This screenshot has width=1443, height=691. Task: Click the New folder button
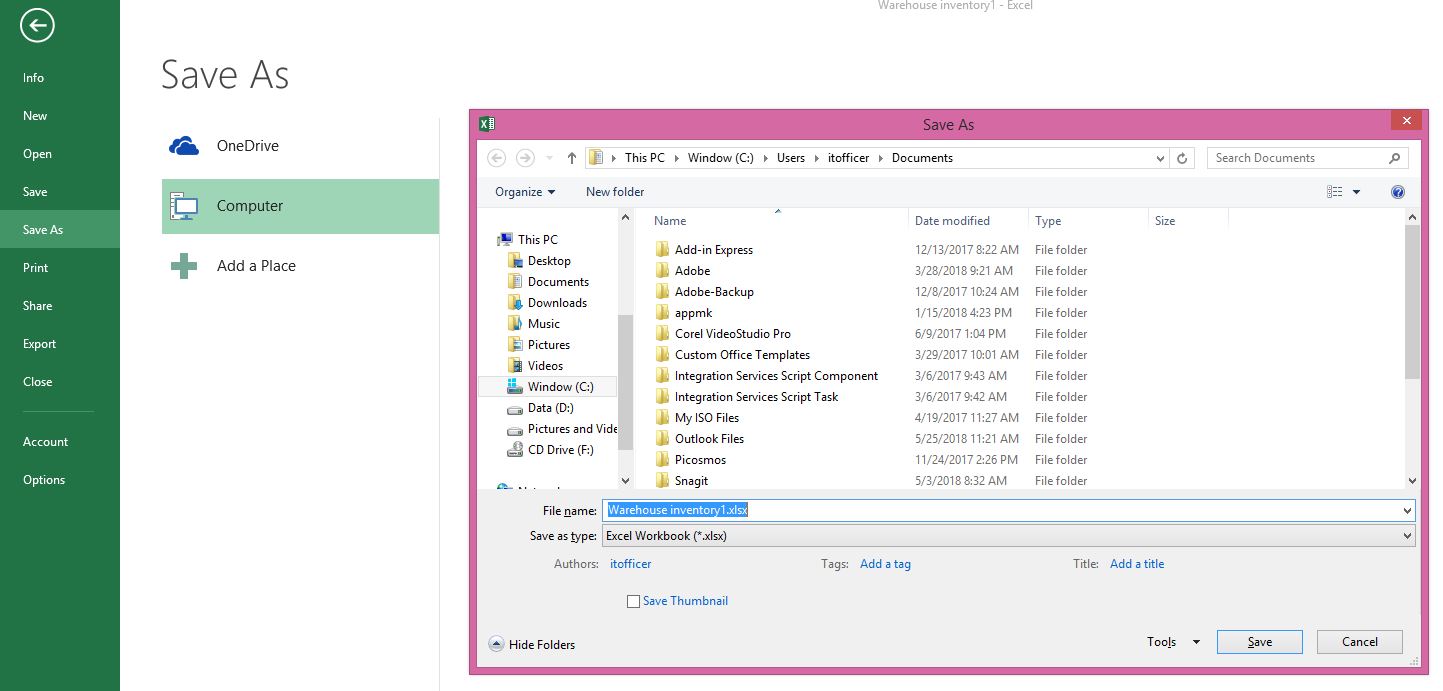pyautogui.click(x=615, y=192)
